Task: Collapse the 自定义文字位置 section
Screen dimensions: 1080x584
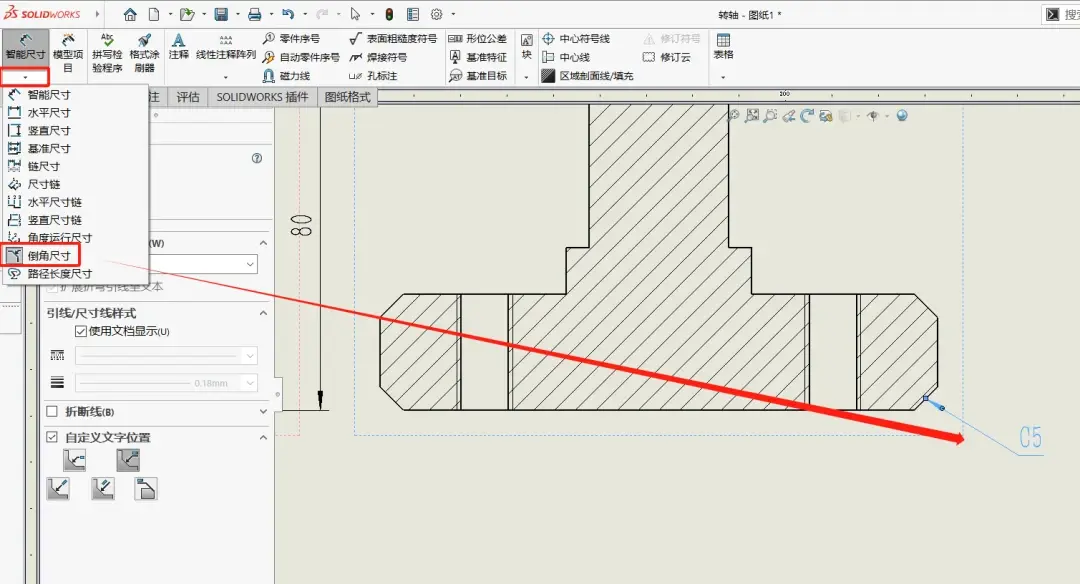Action: 263,437
